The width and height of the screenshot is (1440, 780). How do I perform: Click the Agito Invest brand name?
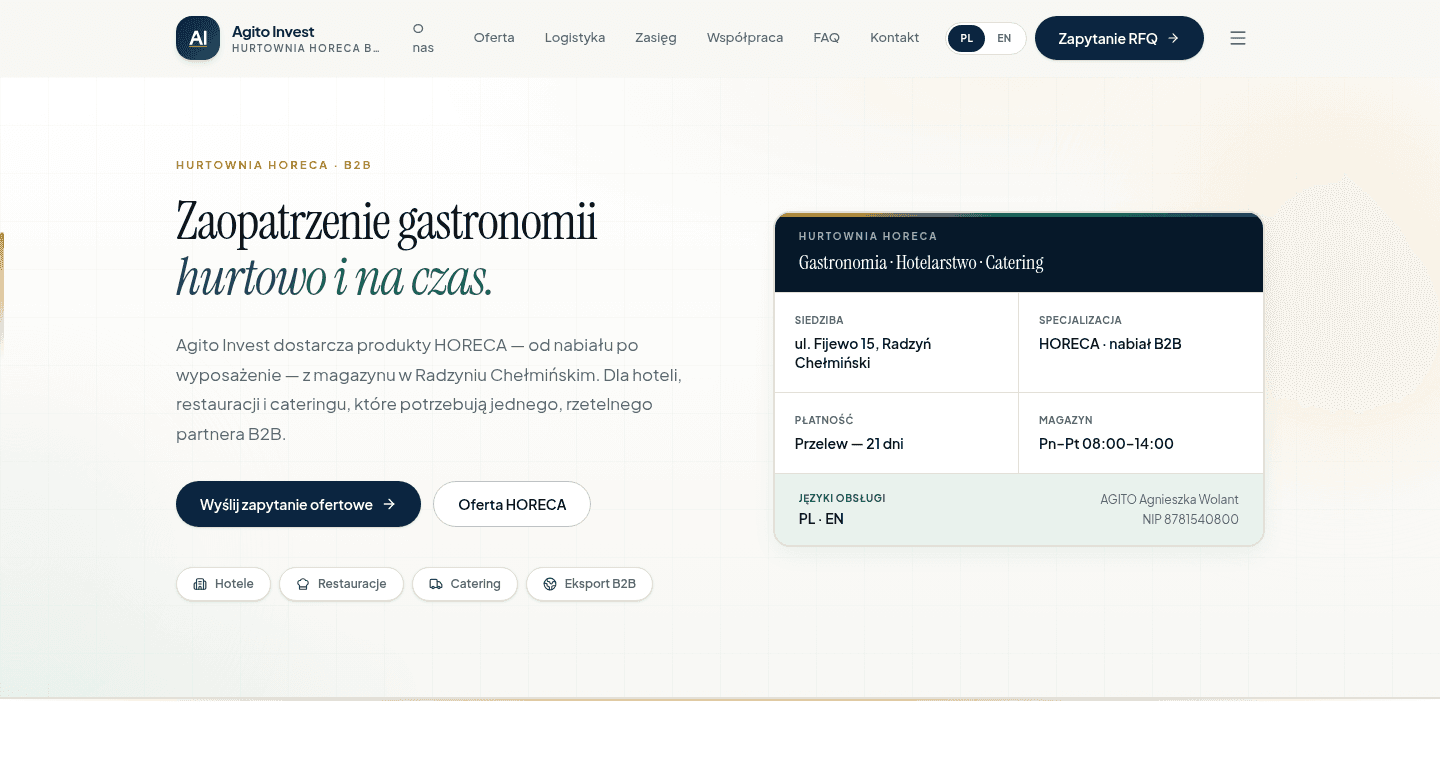273,32
